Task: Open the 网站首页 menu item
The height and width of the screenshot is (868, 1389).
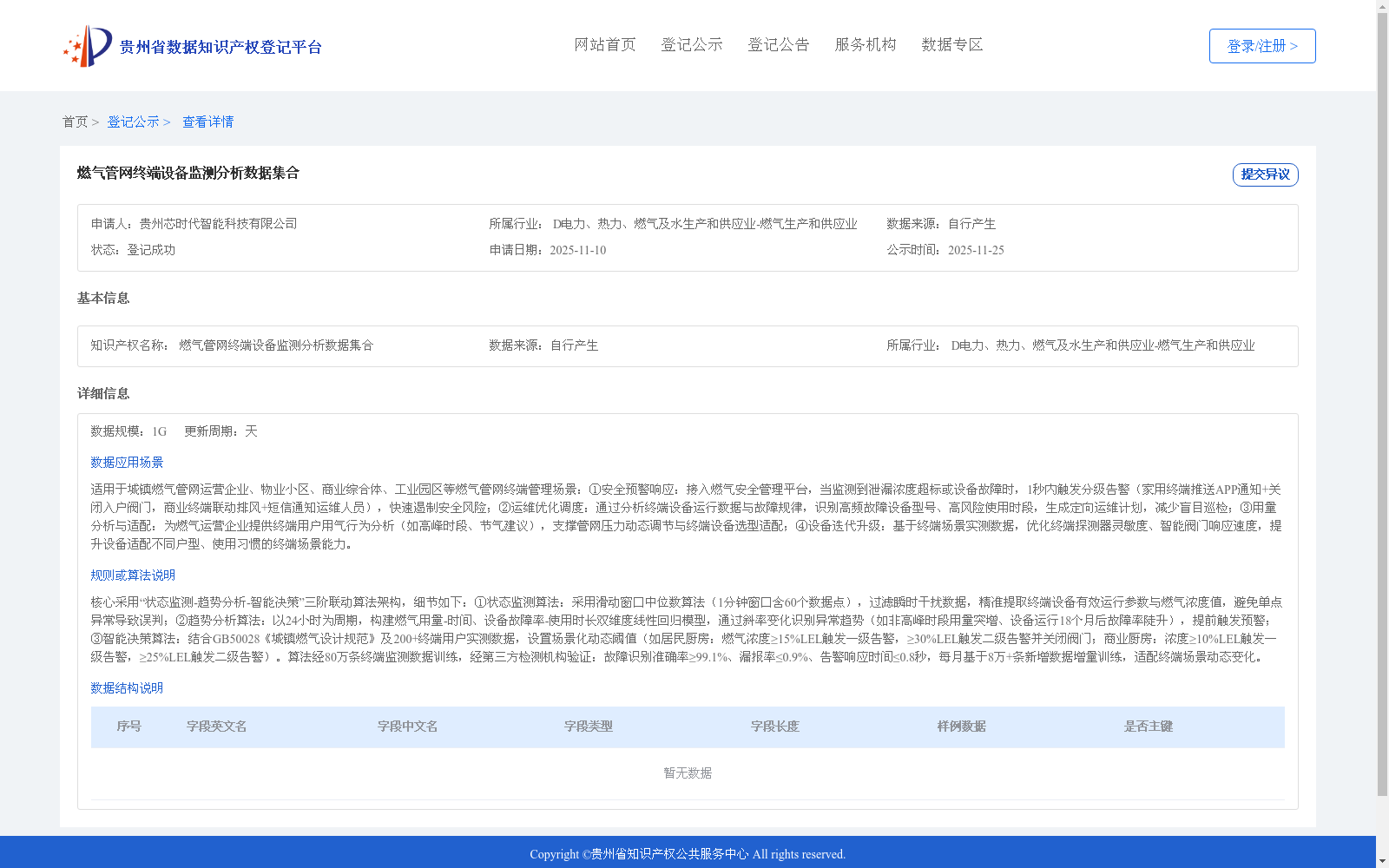Action: [x=605, y=44]
